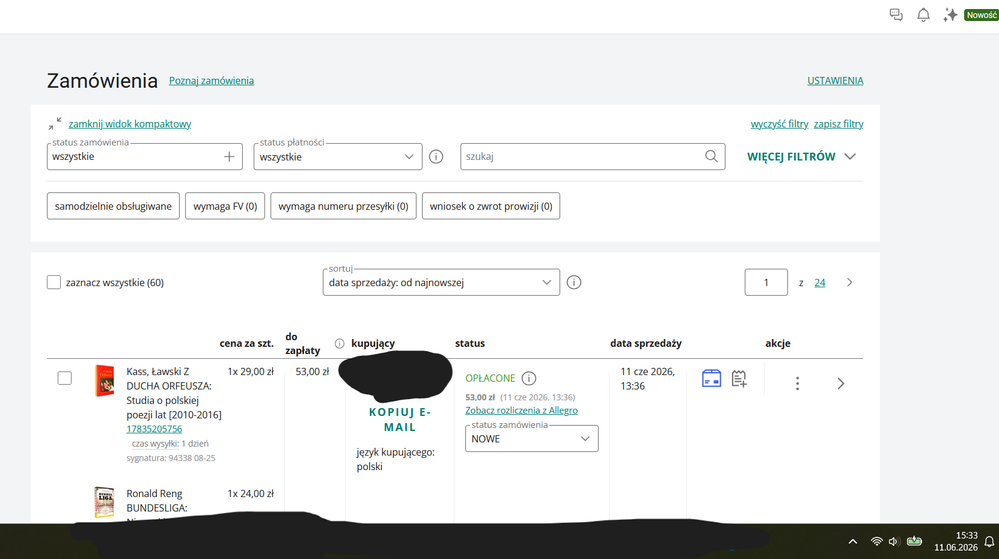This screenshot has height=559, width=999.
Task: Tick the checkbox for the Kass, Ławski order
Action: (64, 378)
